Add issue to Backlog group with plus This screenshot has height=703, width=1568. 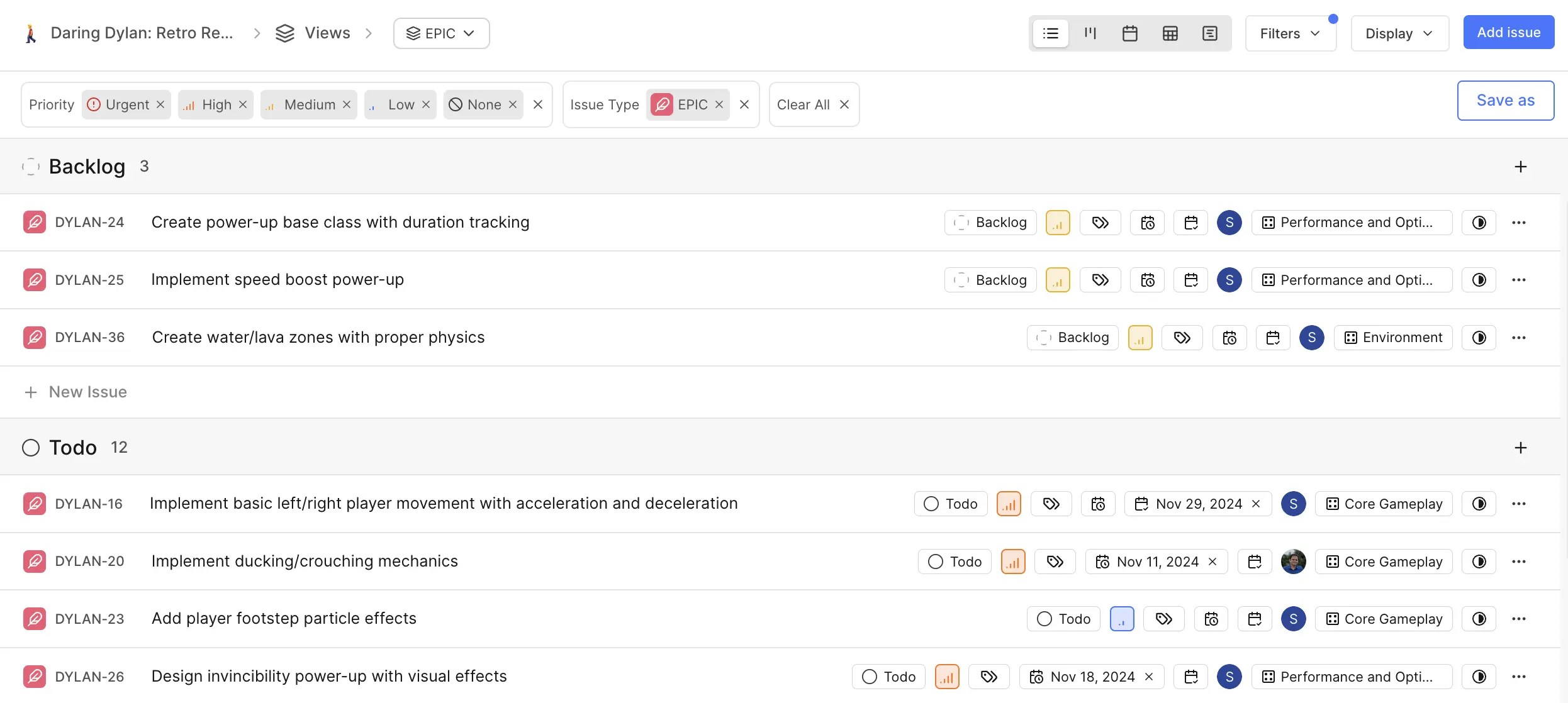[x=1520, y=167]
